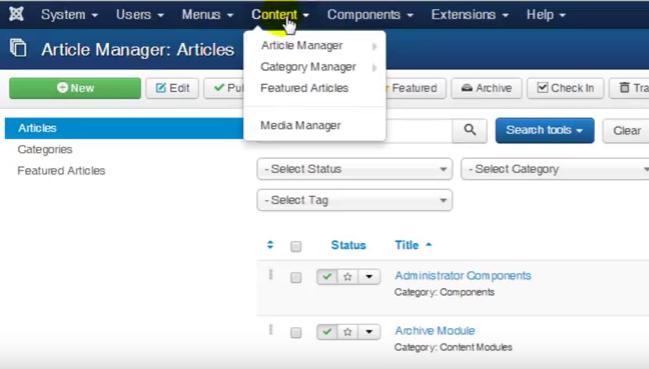The height and width of the screenshot is (369, 649).
Task: Open the Content menu
Action: [280, 15]
